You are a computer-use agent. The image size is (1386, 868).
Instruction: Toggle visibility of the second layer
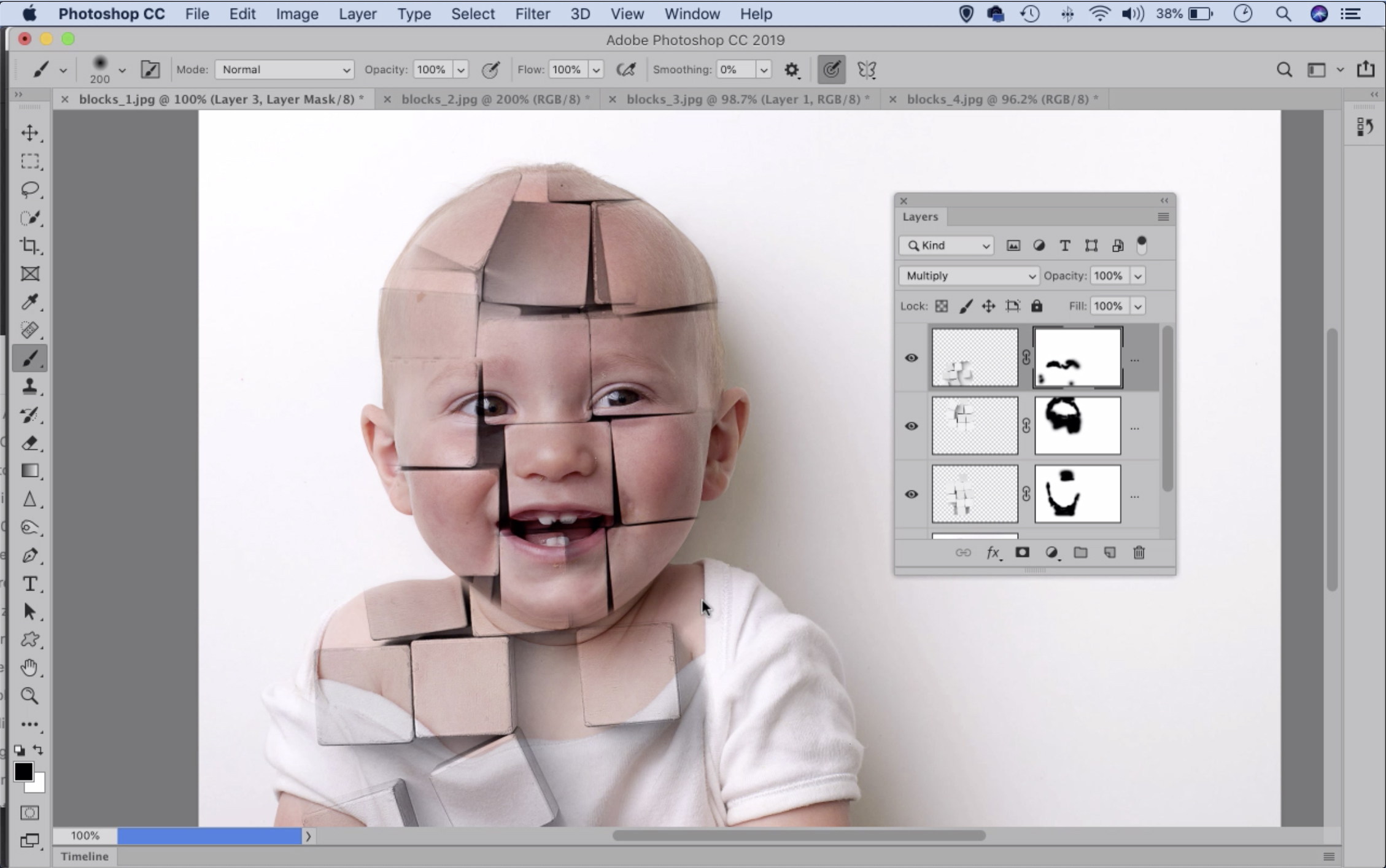tap(912, 426)
